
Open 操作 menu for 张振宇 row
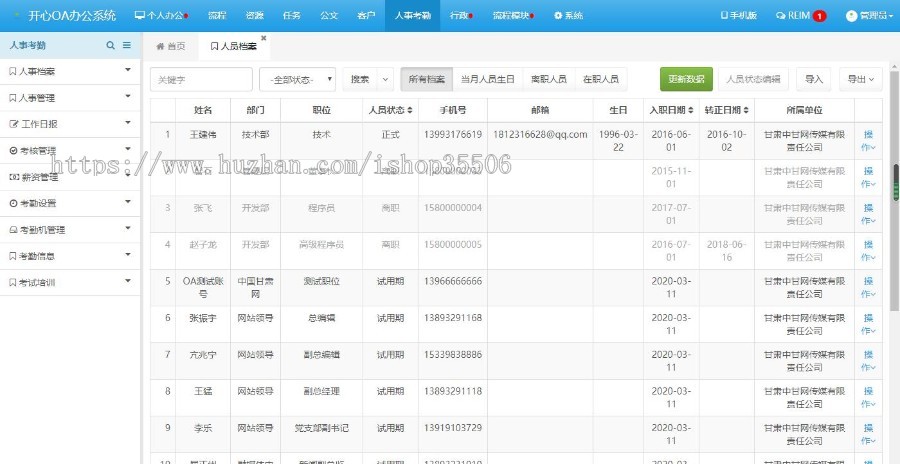pyautogui.click(x=868, y=324)
